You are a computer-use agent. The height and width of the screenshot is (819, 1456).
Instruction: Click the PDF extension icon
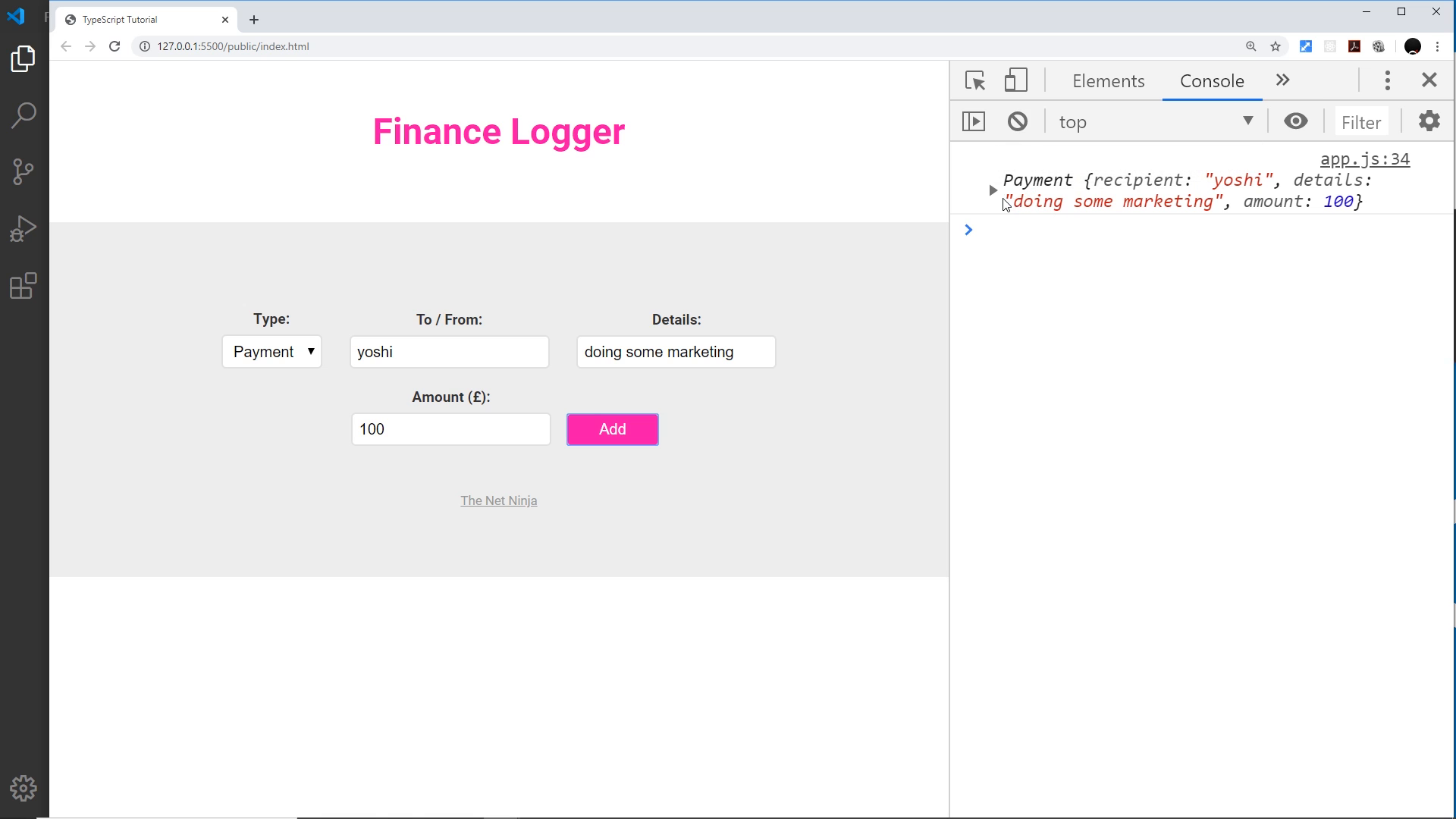pos(1354,46)
